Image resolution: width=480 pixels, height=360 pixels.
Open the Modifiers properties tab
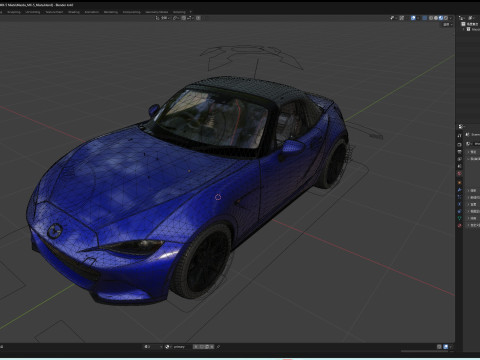tap(459, 190)
